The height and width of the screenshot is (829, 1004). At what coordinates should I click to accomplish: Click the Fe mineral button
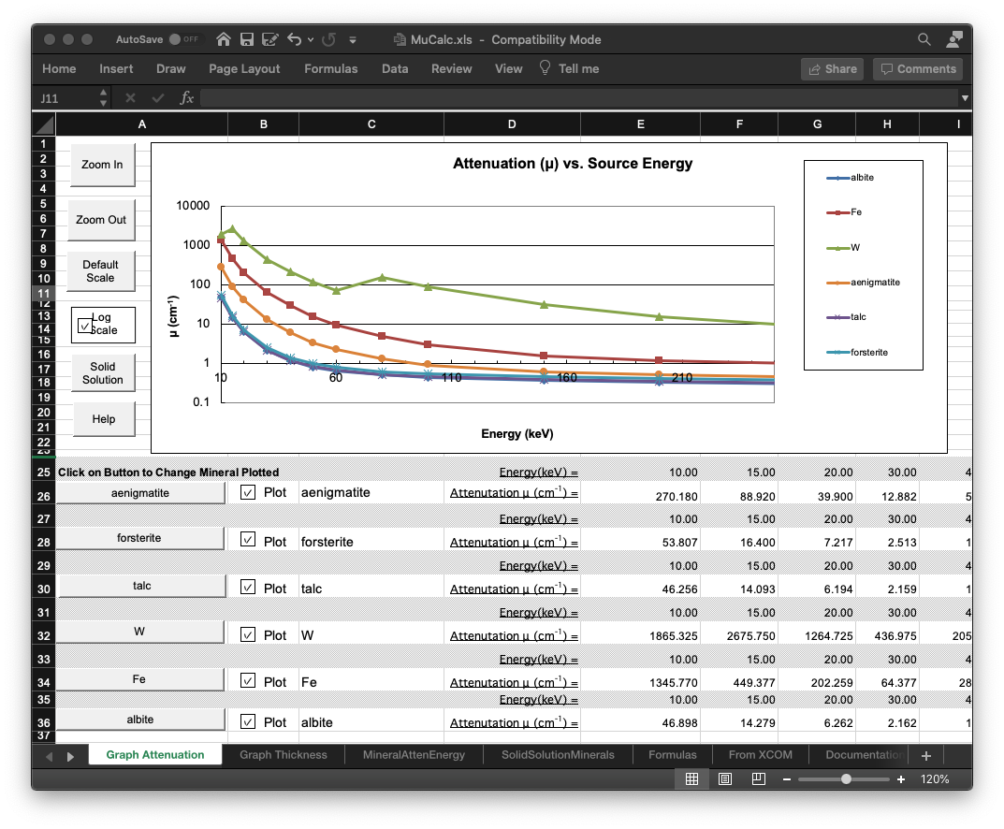pyautogui.click(x=139, y=679)
